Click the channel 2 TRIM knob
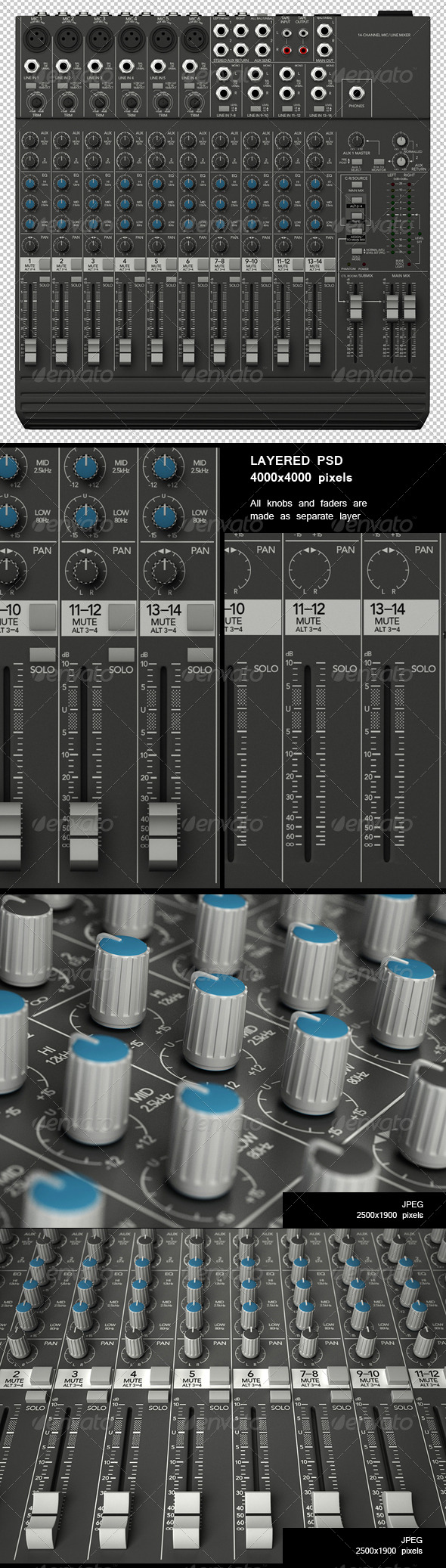Viewport: 446px width, 1568px height. coord(68,102)
